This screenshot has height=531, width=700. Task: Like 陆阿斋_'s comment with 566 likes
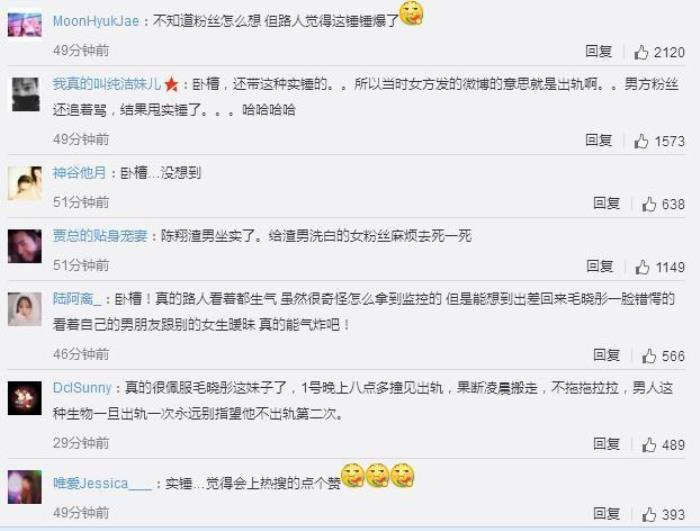649,356
